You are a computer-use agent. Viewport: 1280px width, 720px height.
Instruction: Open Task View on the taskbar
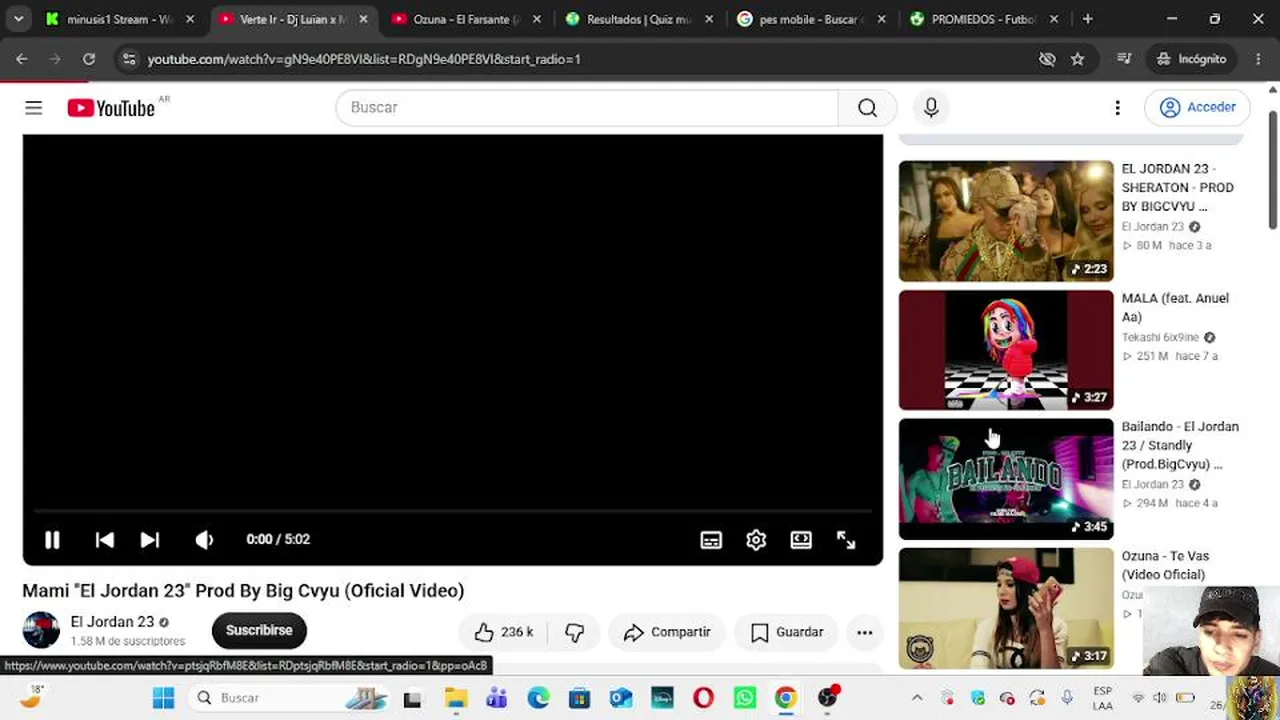[x=412, y=698]
